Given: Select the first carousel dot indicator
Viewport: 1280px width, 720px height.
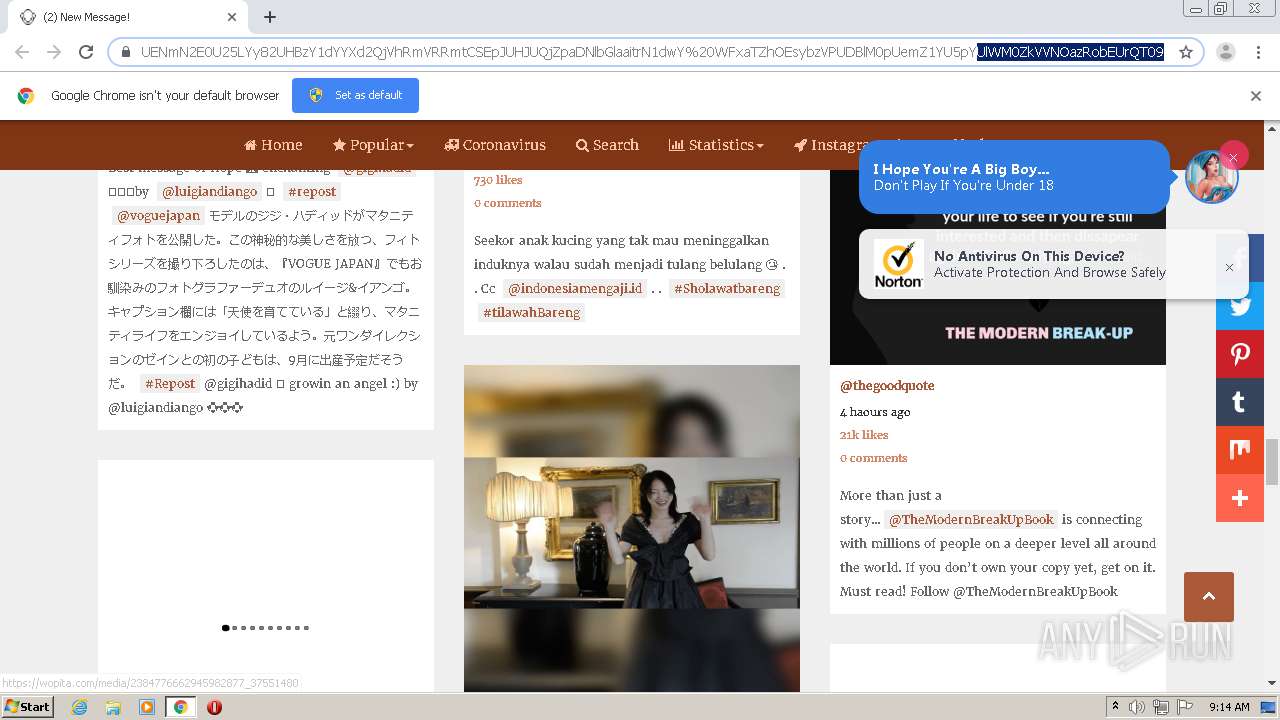Looking at the screenshot, I should [x=225, y=628].
